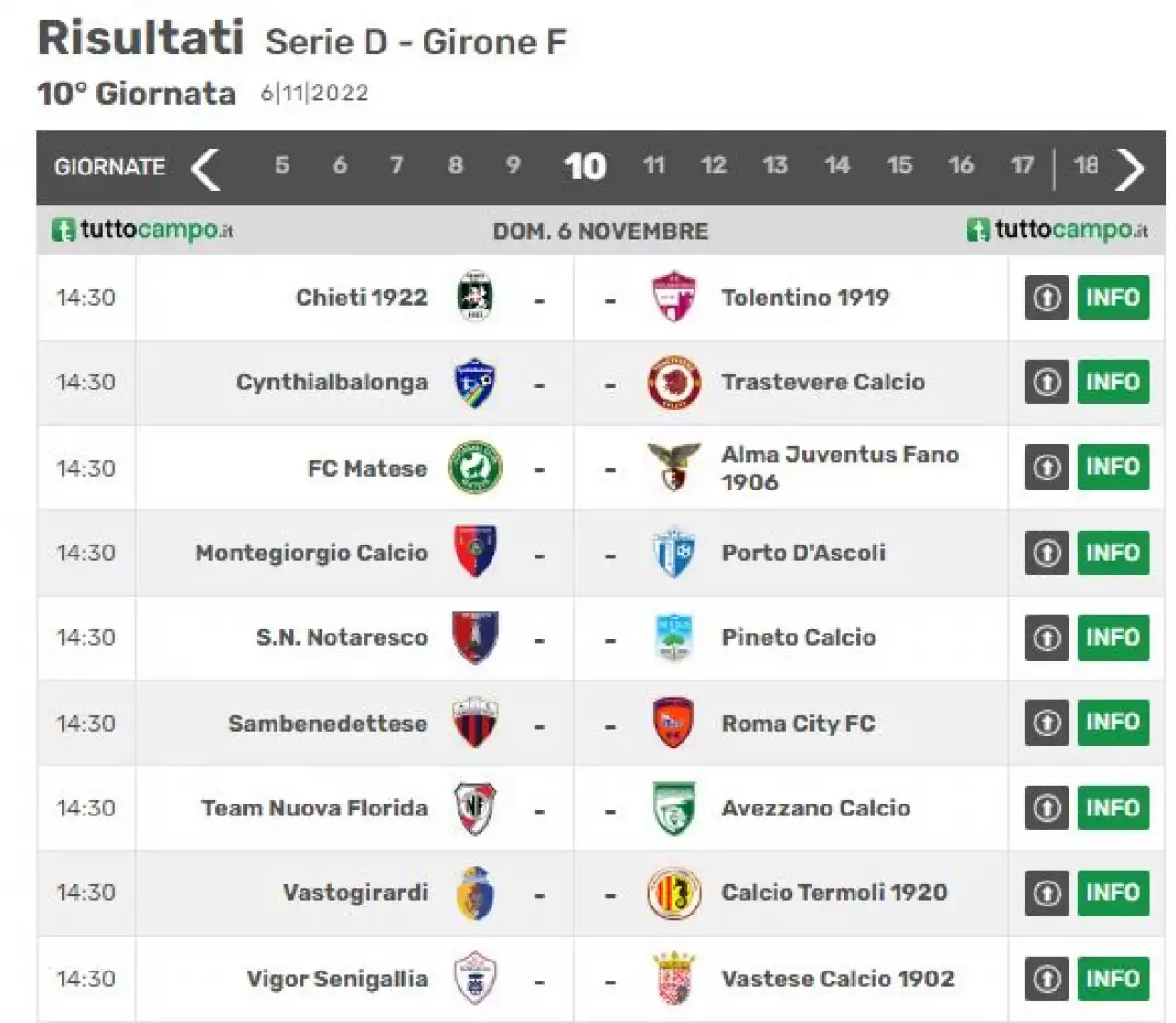Select the Pineto Calcio team crest
1176x1023 pixels.
click(673, 638)
